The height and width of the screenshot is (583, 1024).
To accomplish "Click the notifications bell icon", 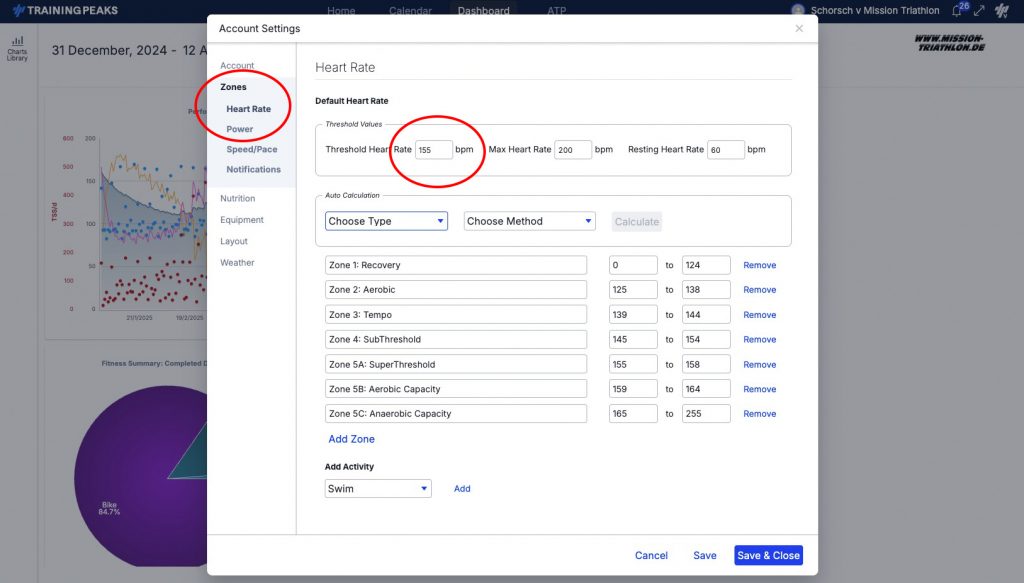I will click(959, 10).
